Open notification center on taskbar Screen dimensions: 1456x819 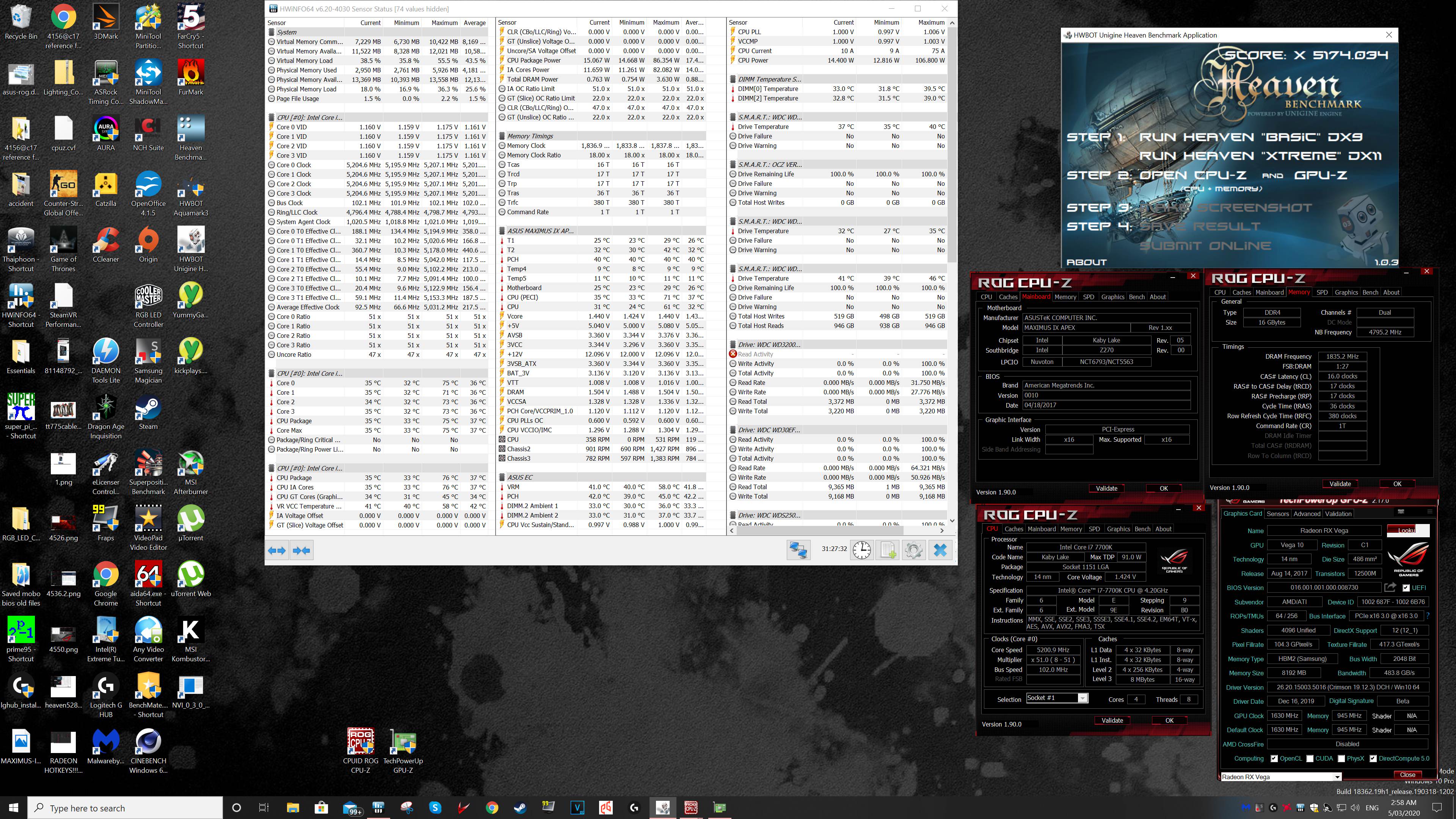click(x=1437, y=808)
